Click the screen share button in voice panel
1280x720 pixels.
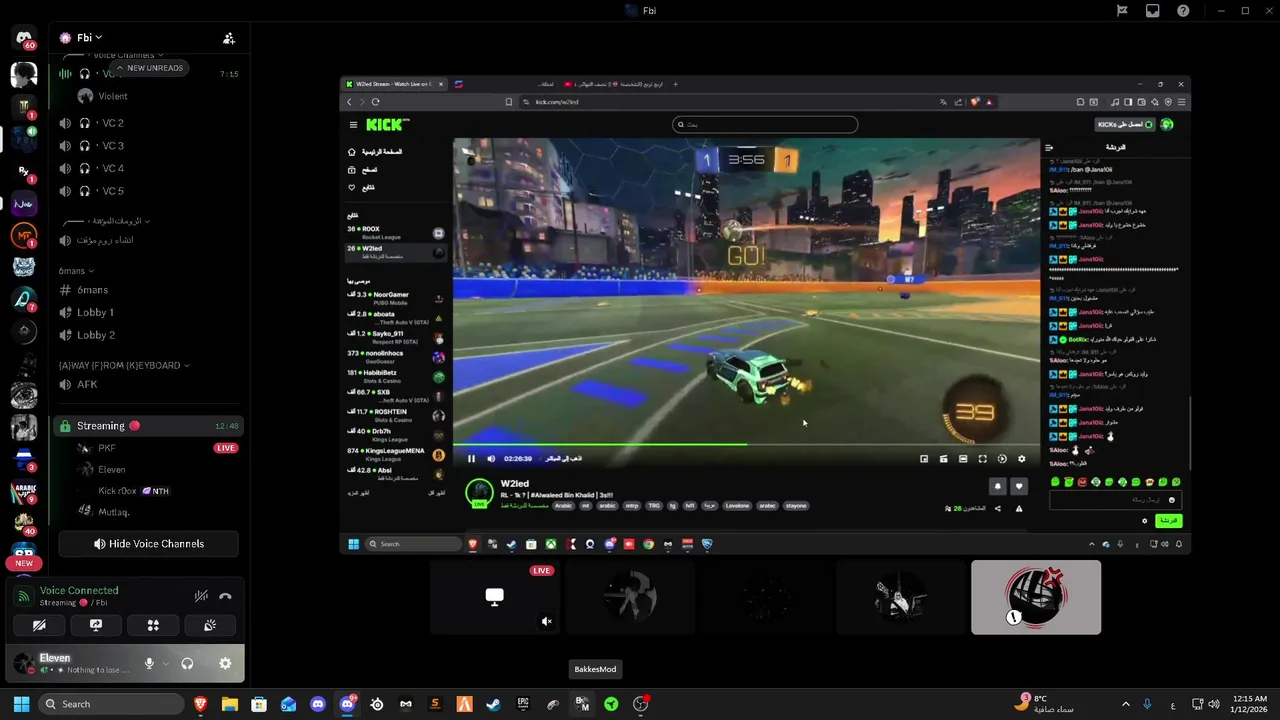pyautogui.click(x=96, y=625)
